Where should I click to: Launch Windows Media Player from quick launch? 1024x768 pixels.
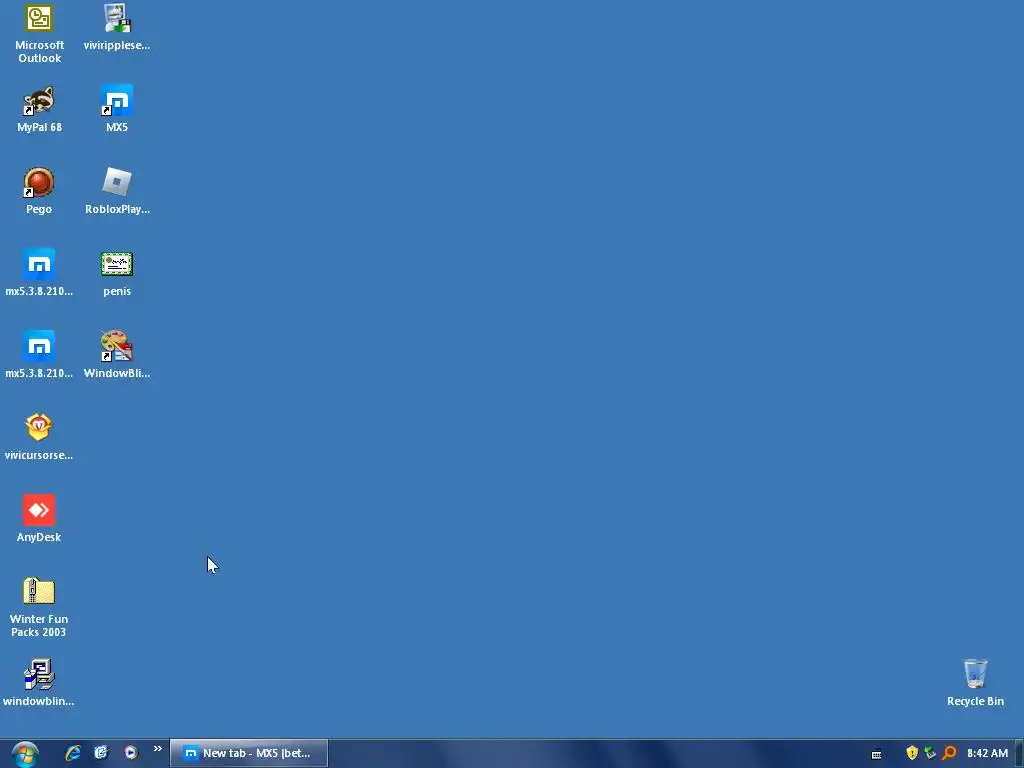point(131,753)
